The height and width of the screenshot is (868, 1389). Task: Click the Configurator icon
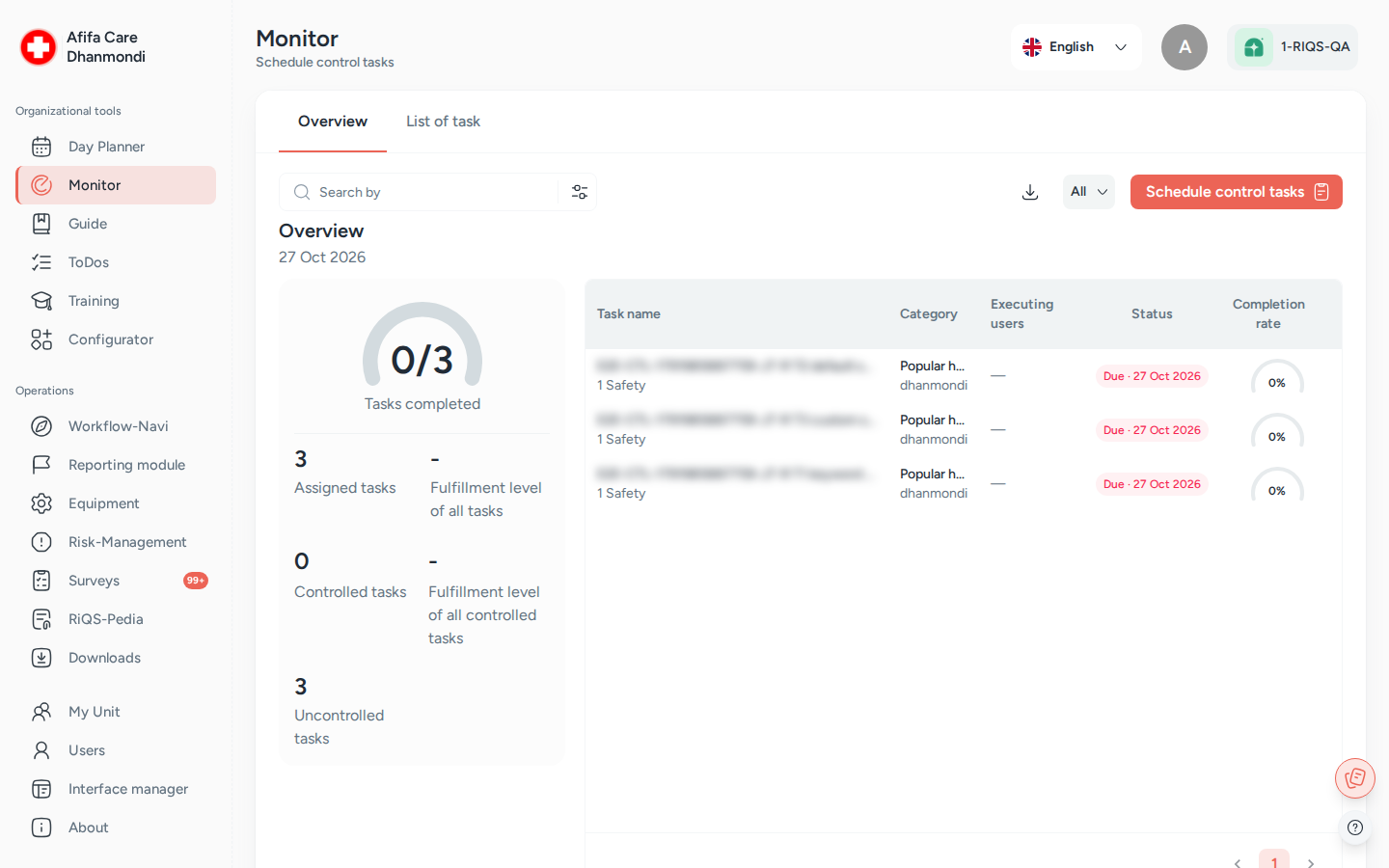click(x=41, y=339)
